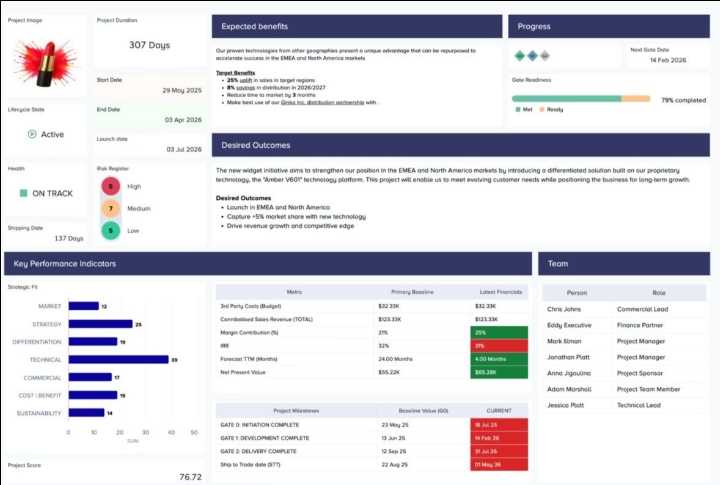Click the blue second gate diamond

(x=532, y=56)
